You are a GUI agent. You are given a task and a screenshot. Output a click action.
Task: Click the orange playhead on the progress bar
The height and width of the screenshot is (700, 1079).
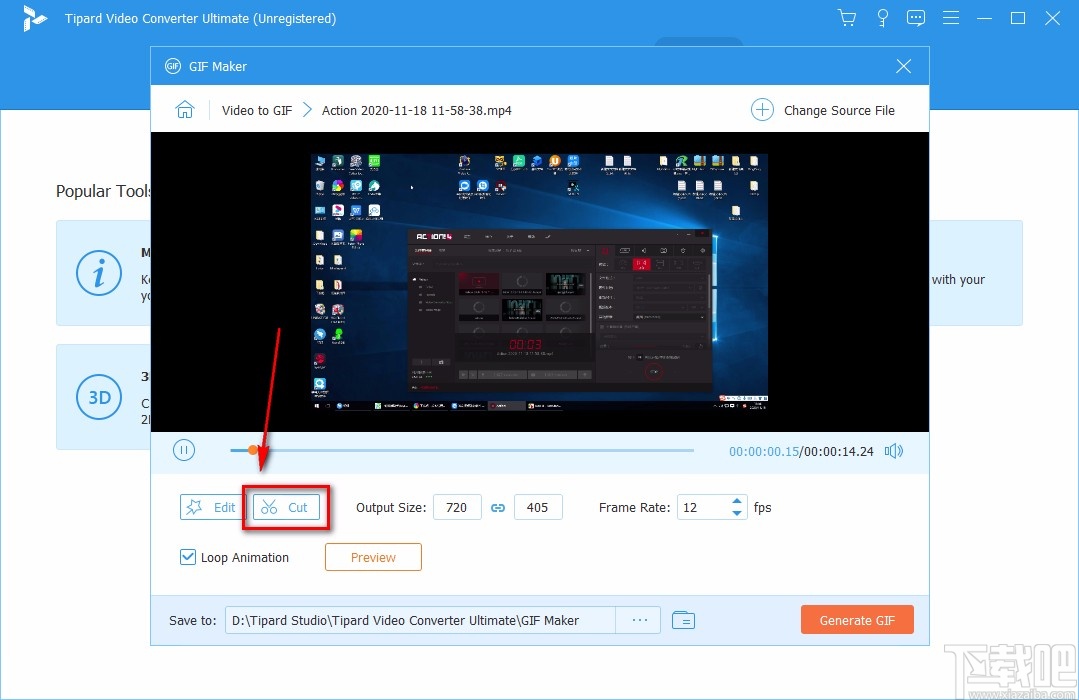click(x=253, y=450)
